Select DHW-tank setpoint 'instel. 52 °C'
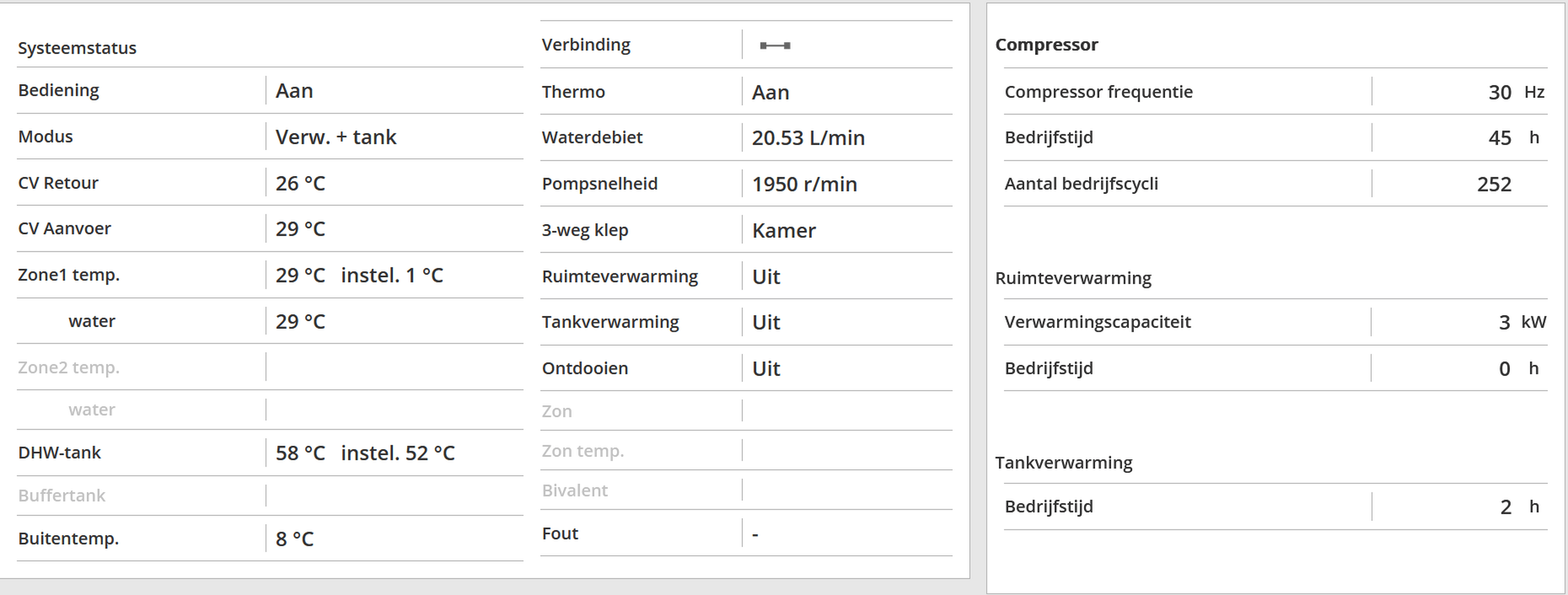Image resolution: width=1568 pixels, height=595 pixels. (x=397, y=453)
